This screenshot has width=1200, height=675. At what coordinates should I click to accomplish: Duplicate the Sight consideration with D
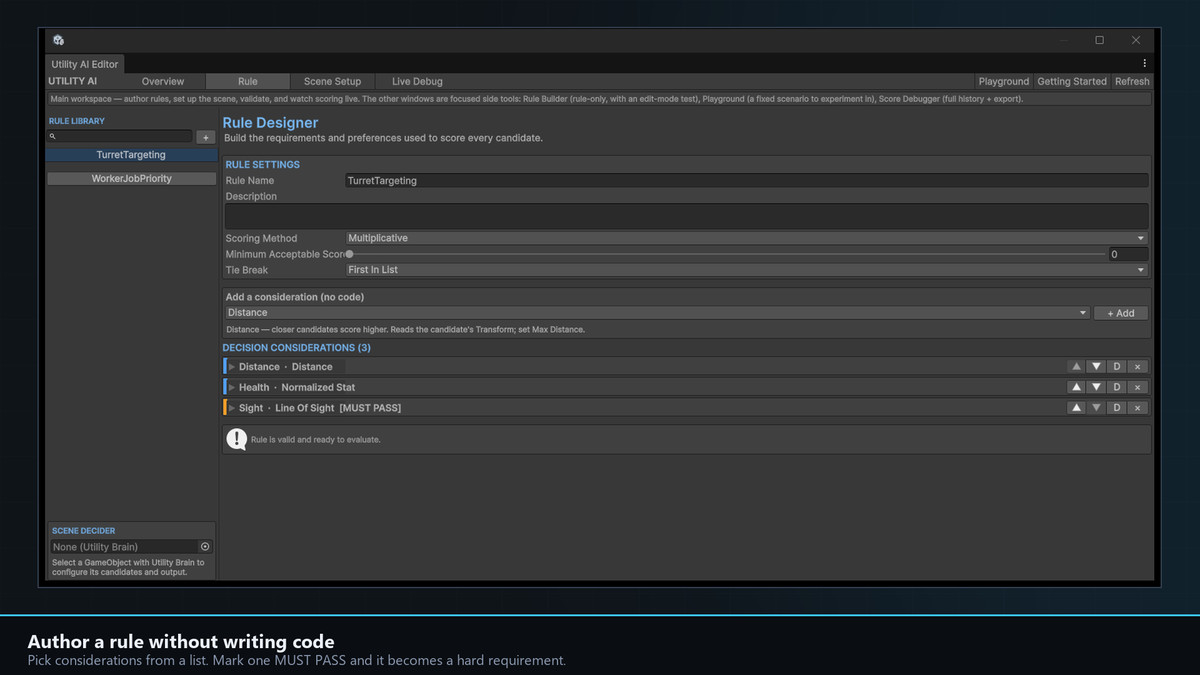click(1117, 408)
